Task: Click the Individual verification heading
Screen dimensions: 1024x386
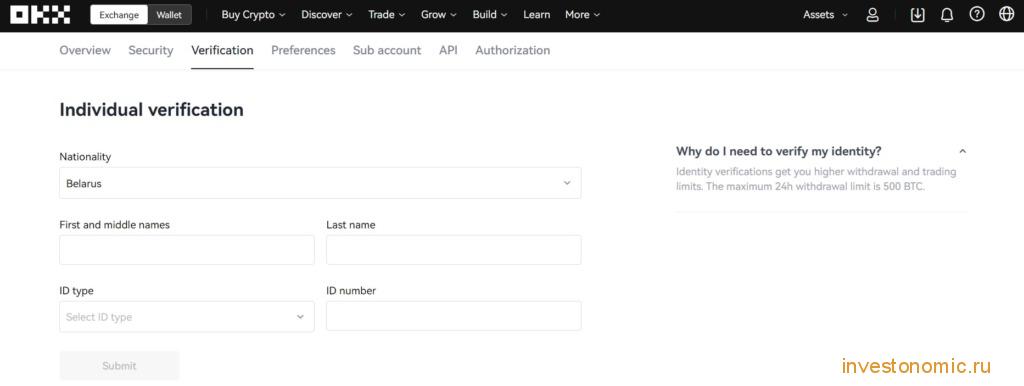Action: click(x=152, y=110)
